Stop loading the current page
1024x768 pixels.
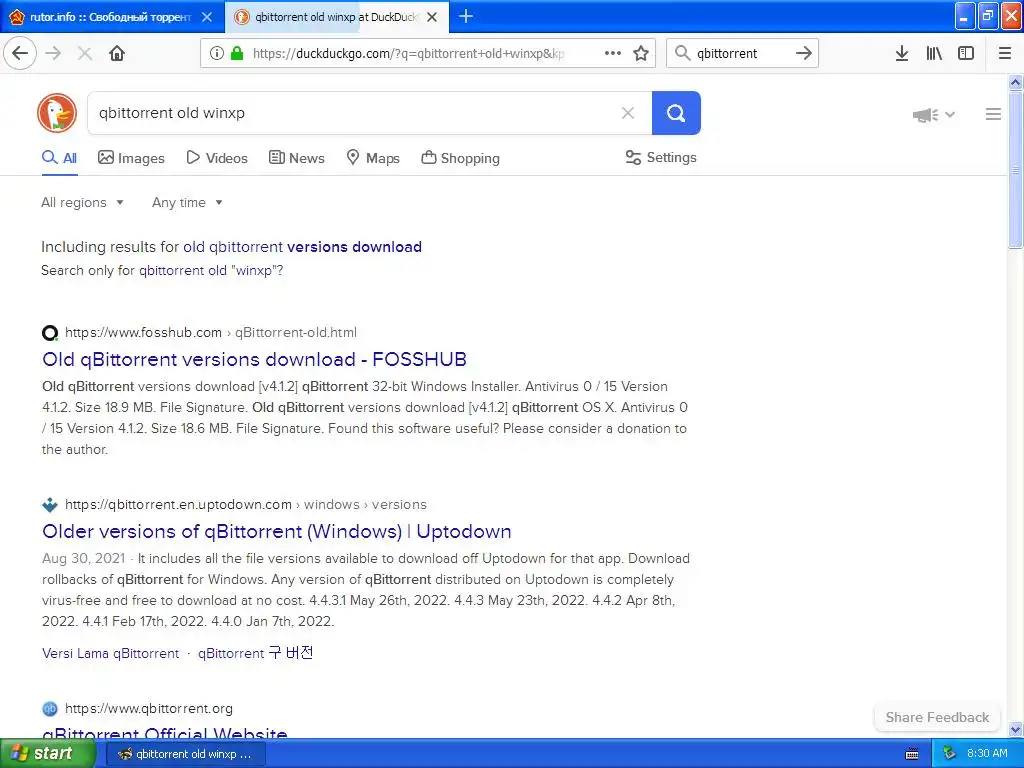[x=85, y=53]
